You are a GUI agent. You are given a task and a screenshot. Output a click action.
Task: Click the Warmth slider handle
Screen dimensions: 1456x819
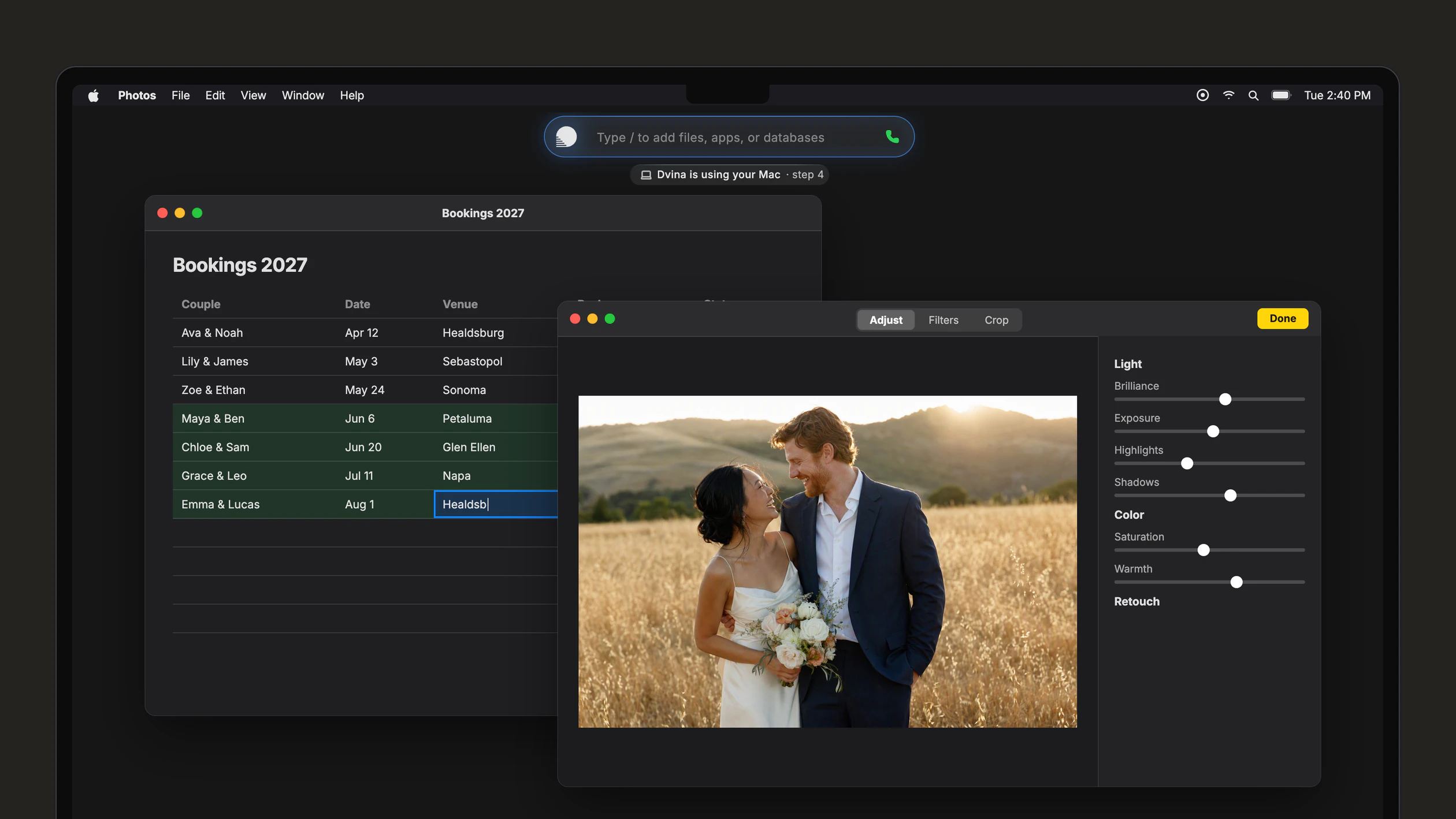click(1236, 582)
